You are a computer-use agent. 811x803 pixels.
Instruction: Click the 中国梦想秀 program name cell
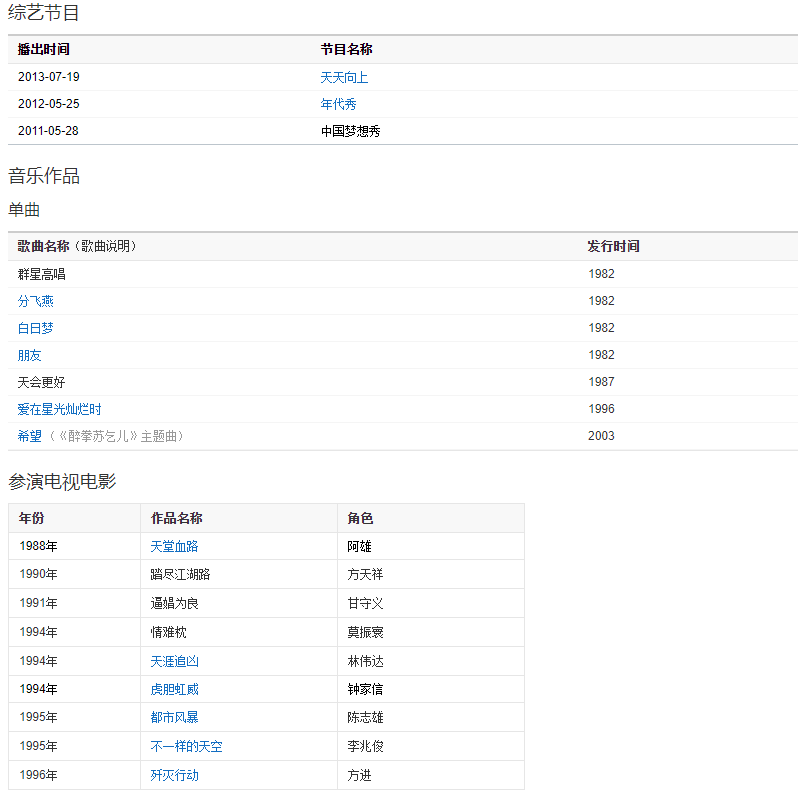350,131
